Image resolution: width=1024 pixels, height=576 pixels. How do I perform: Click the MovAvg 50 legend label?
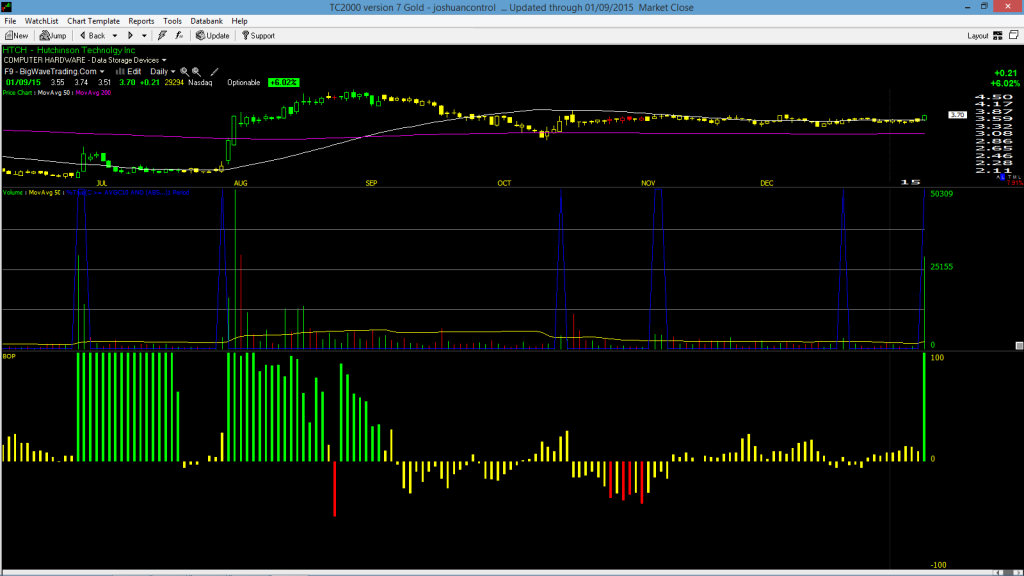pyautogui.click(x=53, y=93)
